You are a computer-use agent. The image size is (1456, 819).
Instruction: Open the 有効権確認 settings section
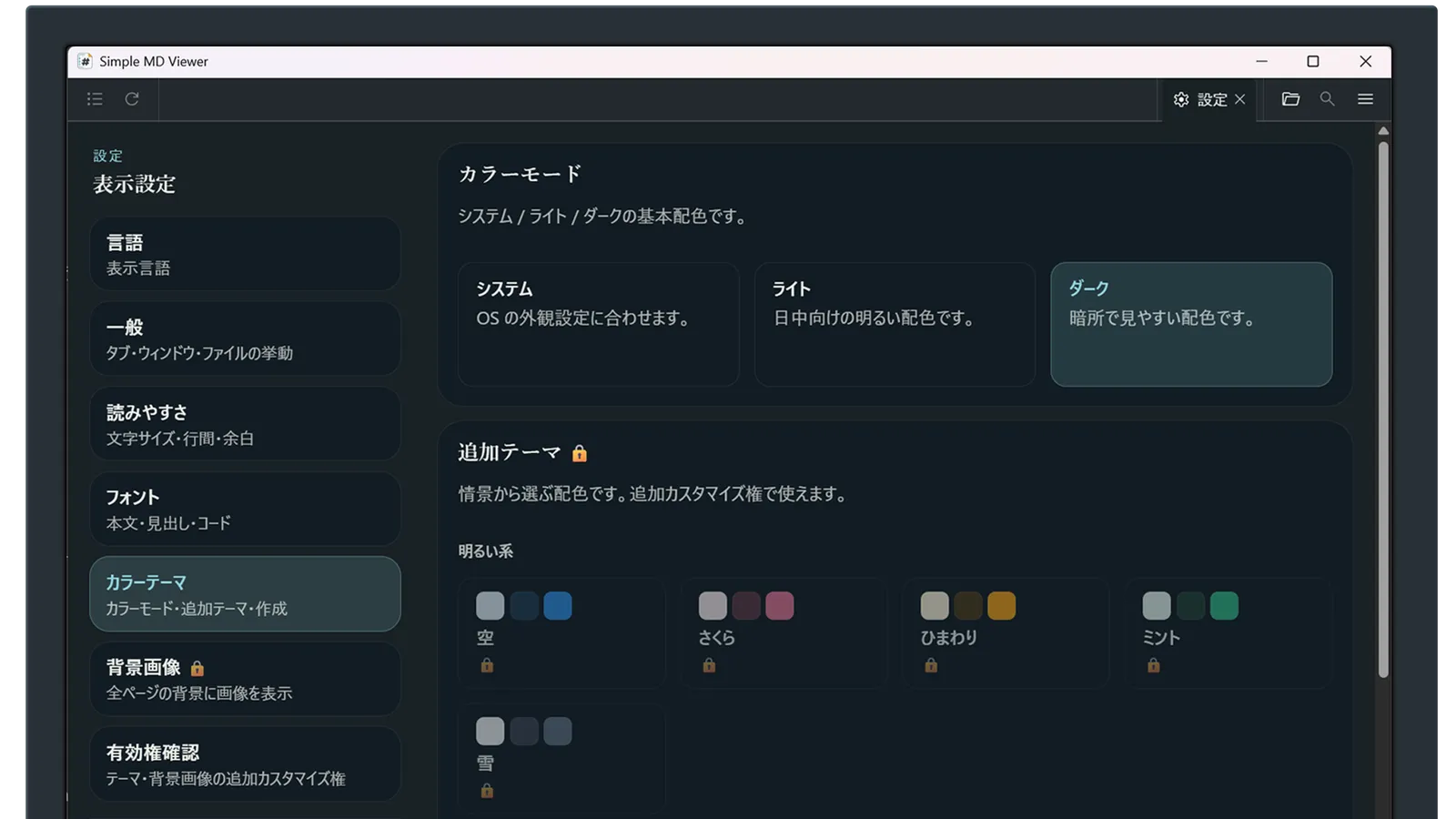(x=245, y=764)
